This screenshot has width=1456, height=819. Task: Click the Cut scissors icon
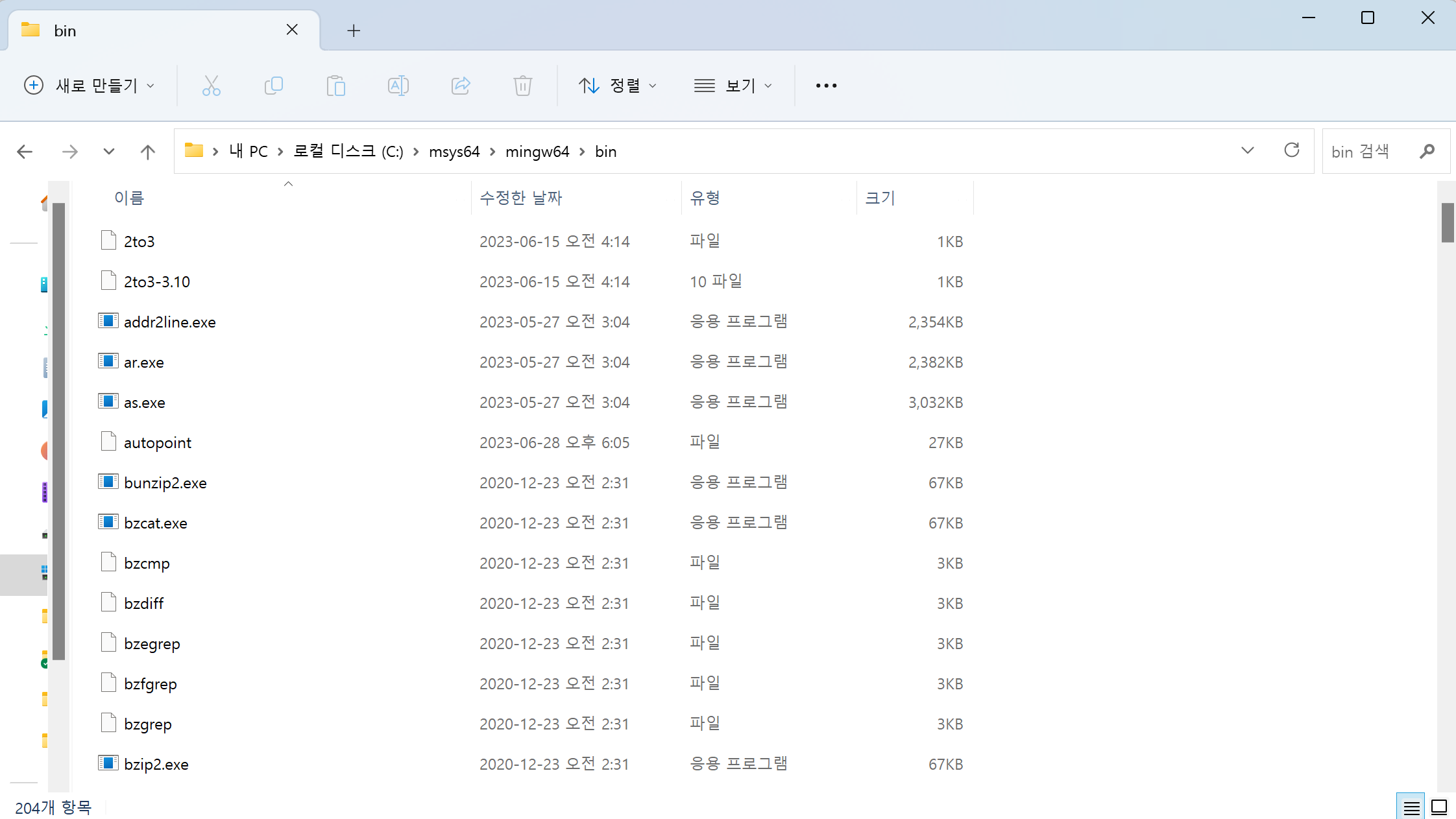pos(211,86)
